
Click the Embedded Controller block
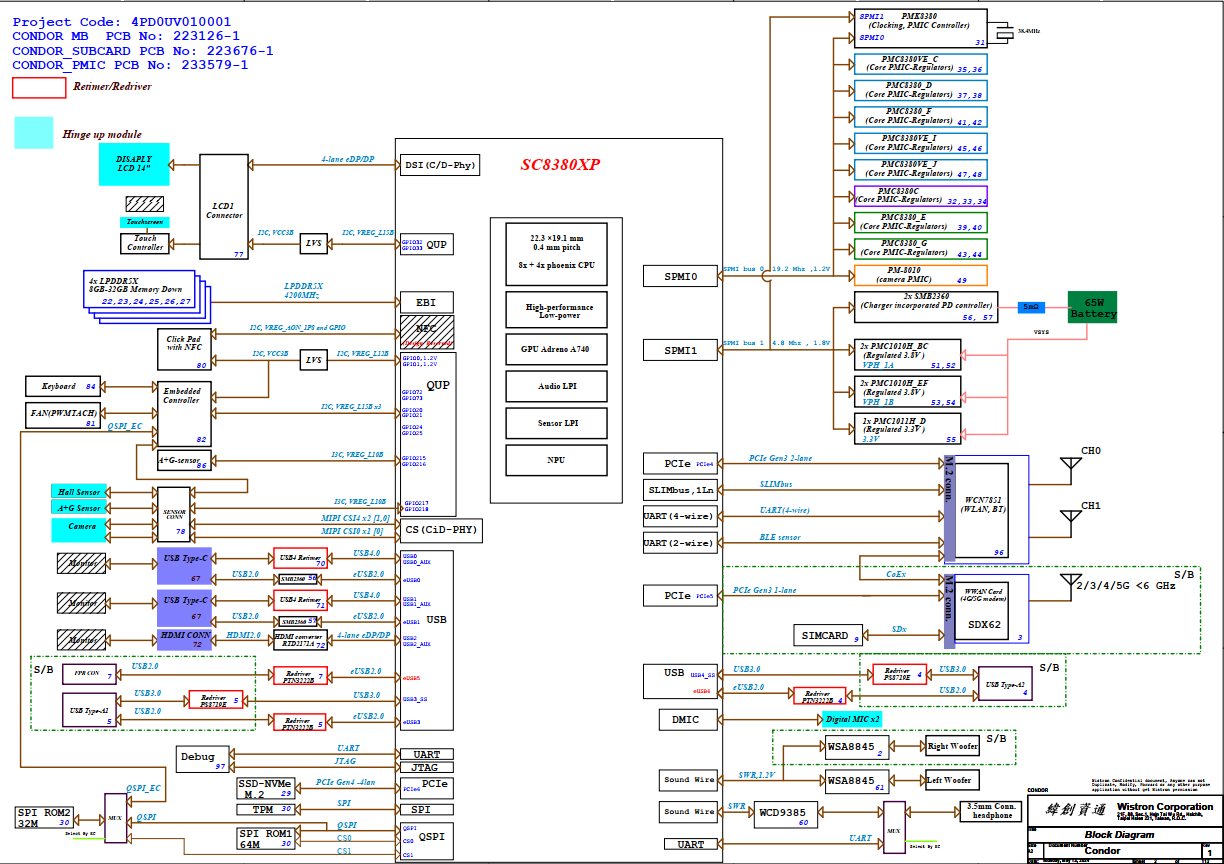(x=184, y=413)
